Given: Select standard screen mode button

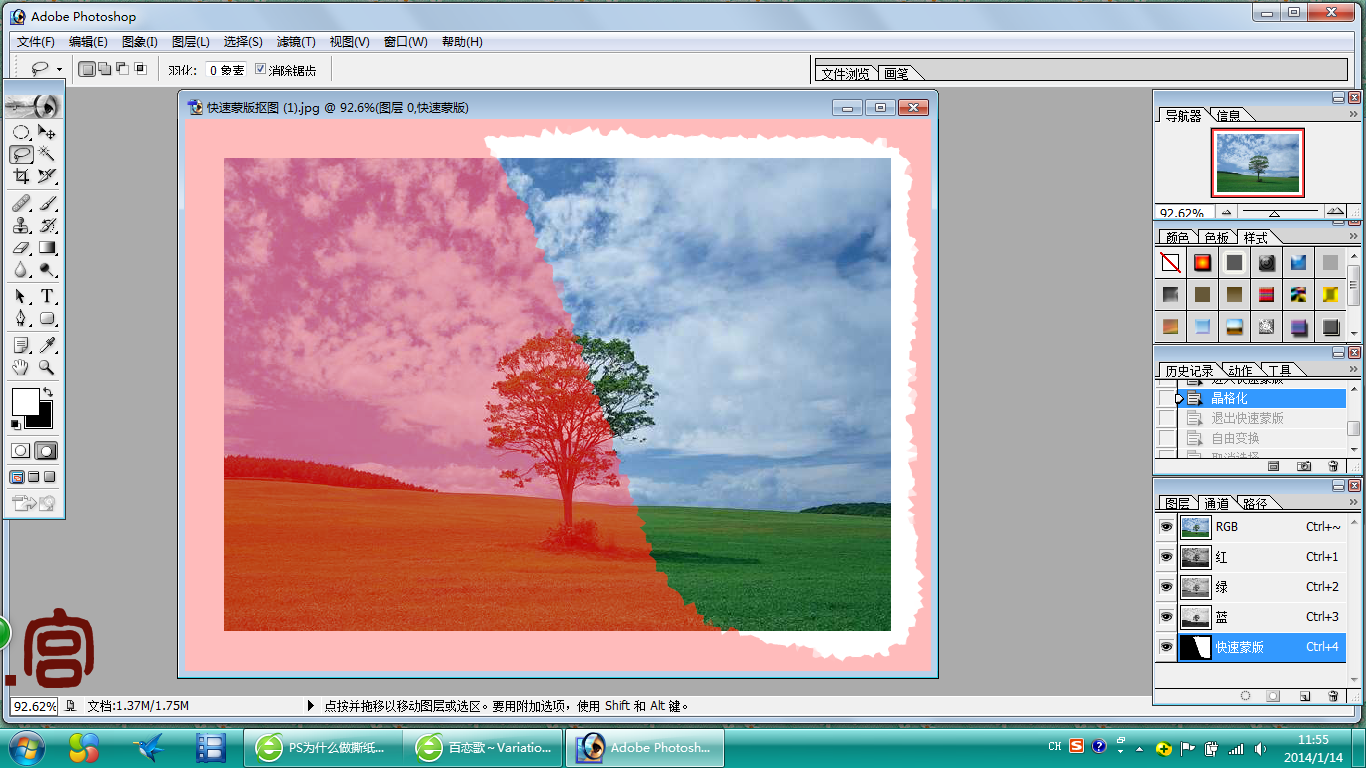Looking at the screenshot, I should pos(17,477).
